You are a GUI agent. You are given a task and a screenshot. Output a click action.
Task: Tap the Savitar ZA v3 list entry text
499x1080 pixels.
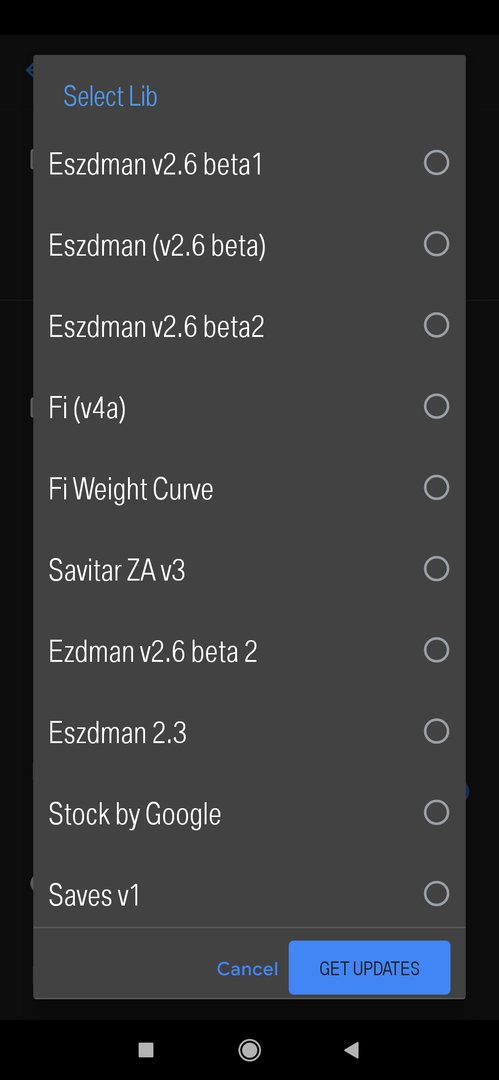[116, 570]
